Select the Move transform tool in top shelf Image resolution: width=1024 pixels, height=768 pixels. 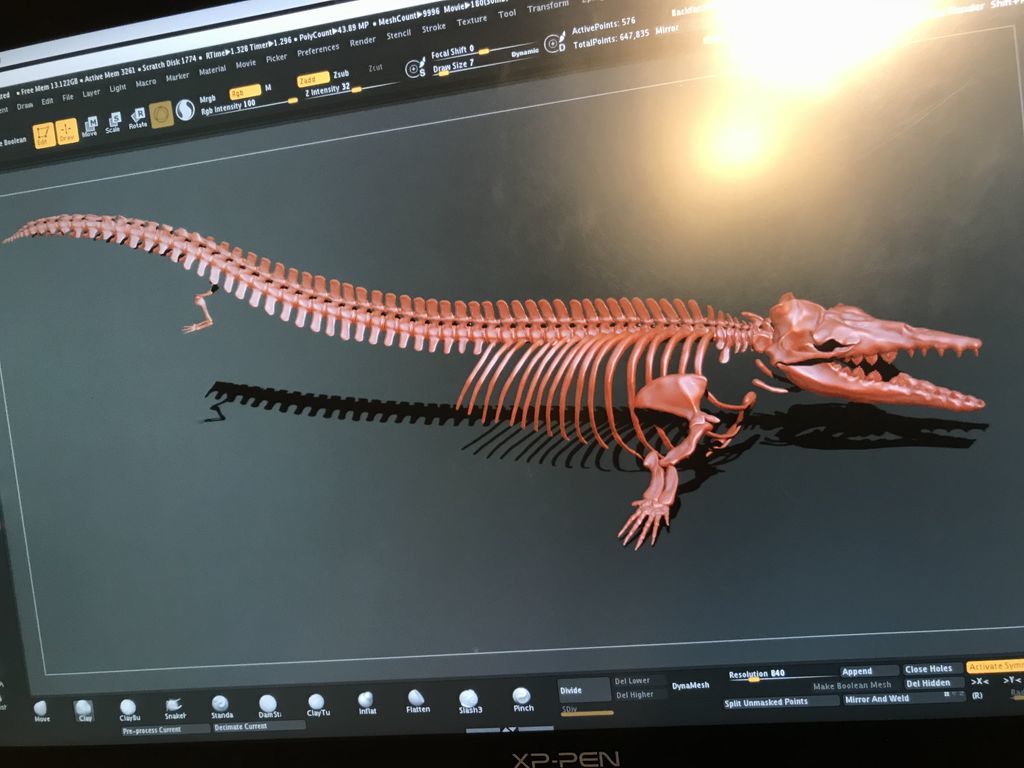(x=90, y=127)
